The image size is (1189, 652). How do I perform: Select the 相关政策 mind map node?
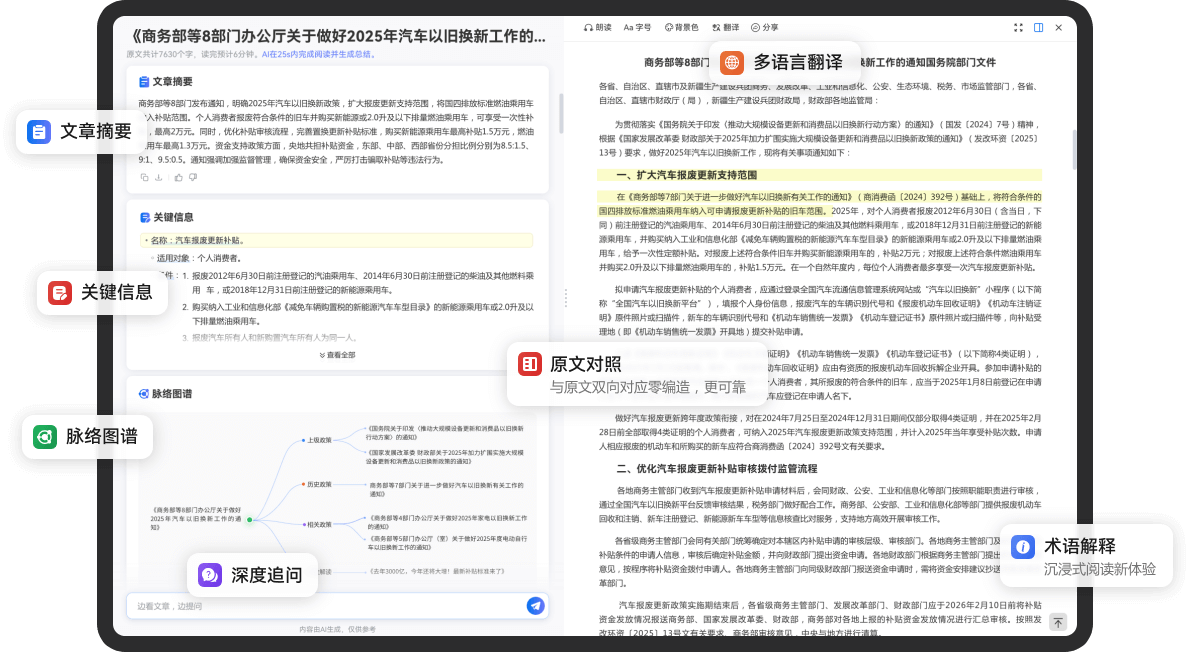click(x=318, y=525)
